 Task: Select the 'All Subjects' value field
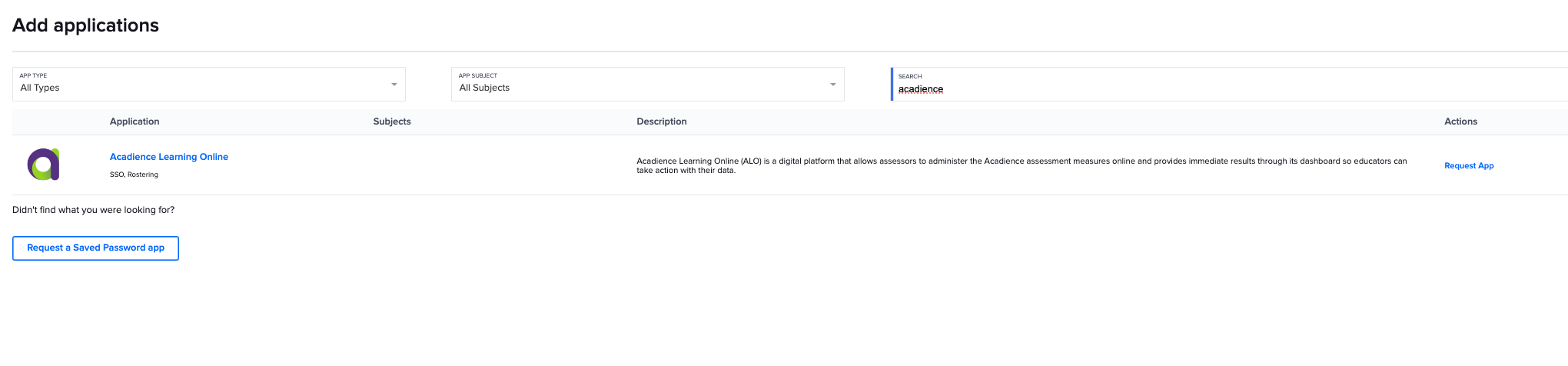[x=484, y=88]
